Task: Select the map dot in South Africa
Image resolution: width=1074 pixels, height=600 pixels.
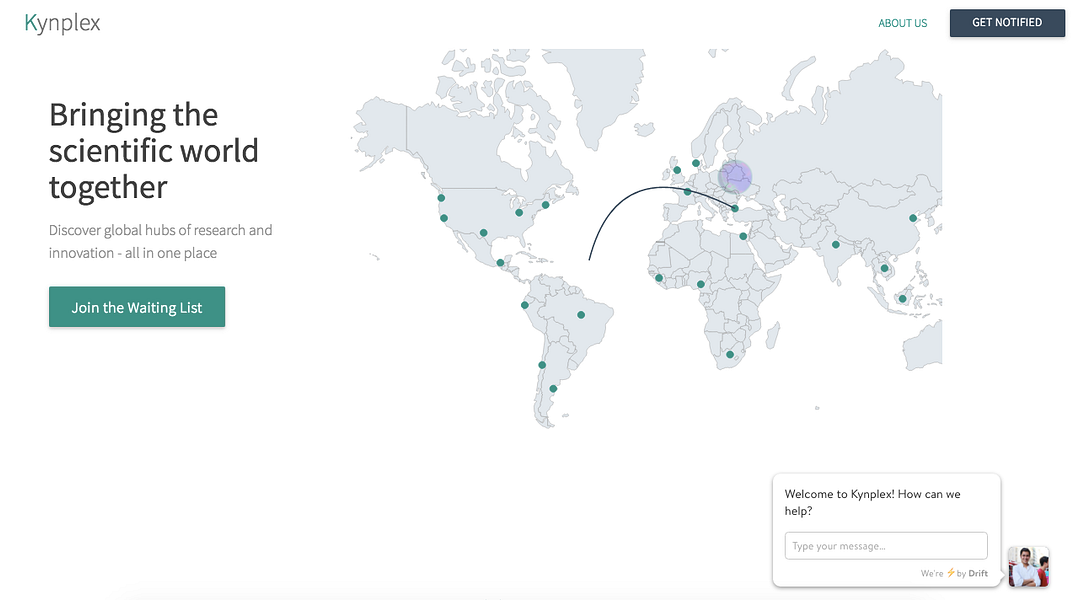Action: point(730,355)
